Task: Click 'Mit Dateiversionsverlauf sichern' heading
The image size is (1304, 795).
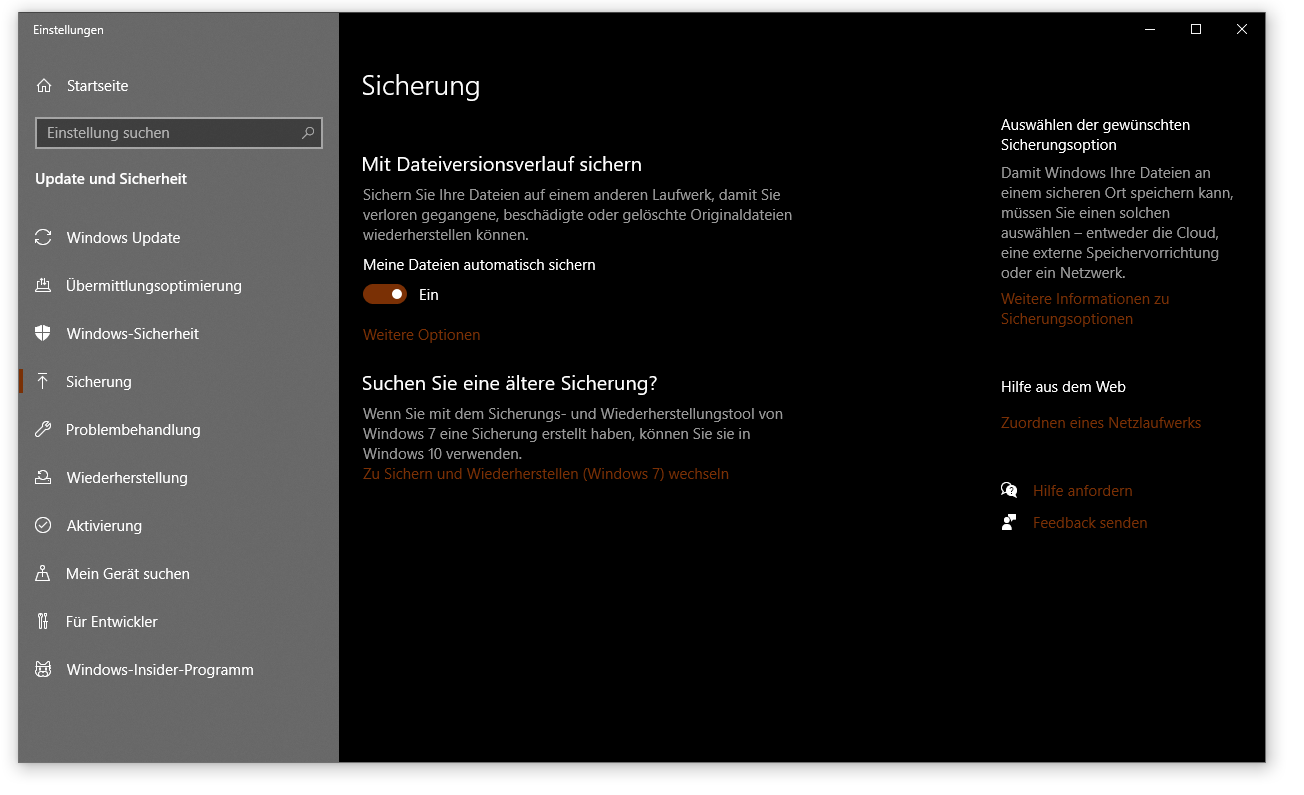Action: (502, 164)
